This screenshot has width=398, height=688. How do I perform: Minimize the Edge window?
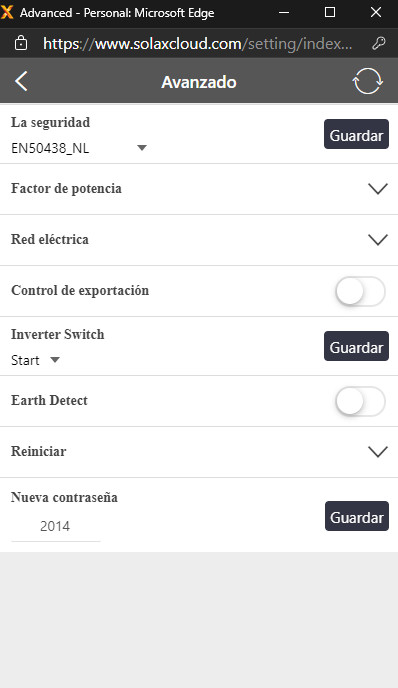(284, 12)
